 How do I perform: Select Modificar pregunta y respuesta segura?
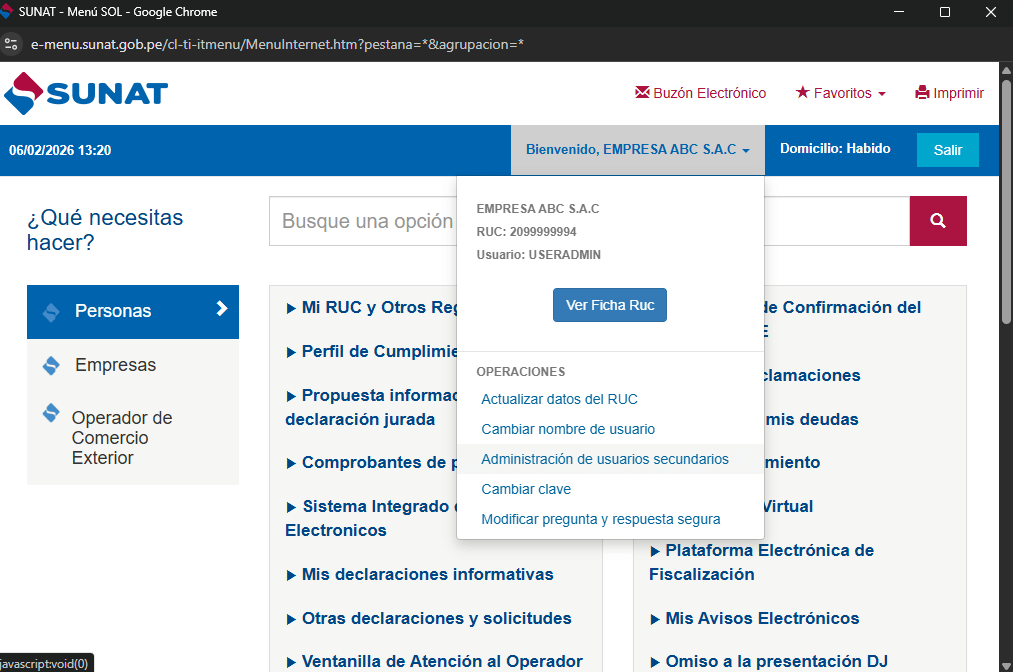coord(601,520)
